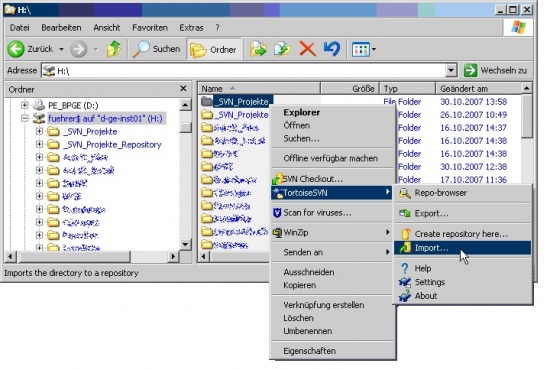The height and width of the screenshot is (370, 550).
Task: Click the red X delete icon
Action: coord(308,49)
